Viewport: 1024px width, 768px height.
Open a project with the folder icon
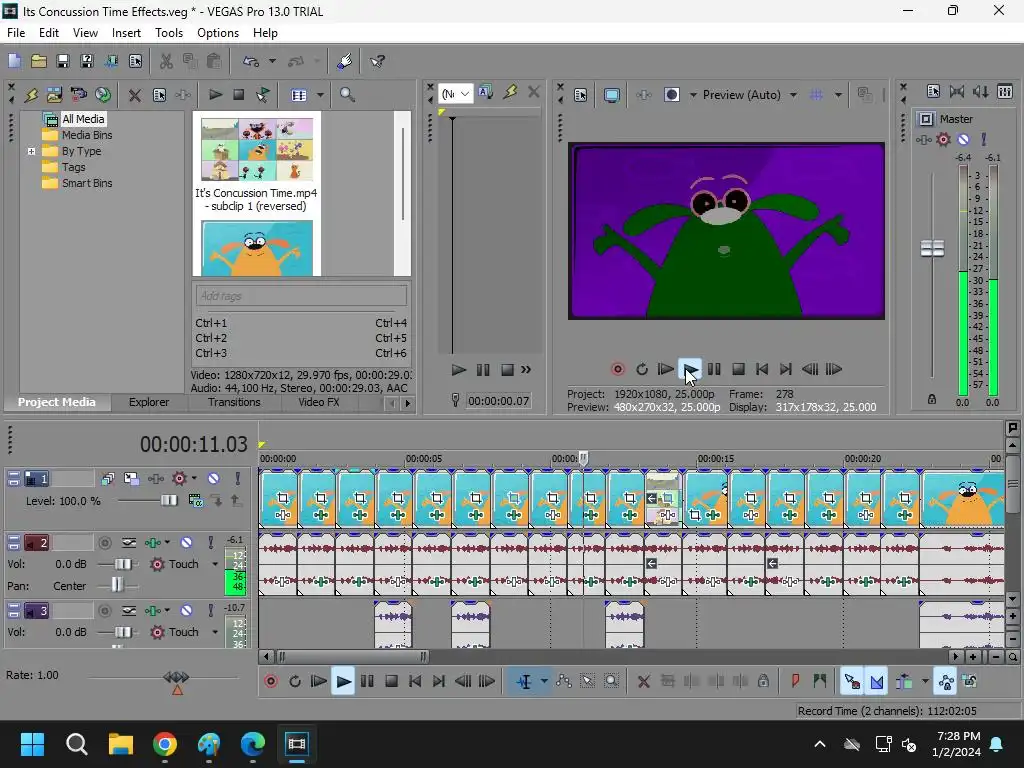tap(39, 61)
